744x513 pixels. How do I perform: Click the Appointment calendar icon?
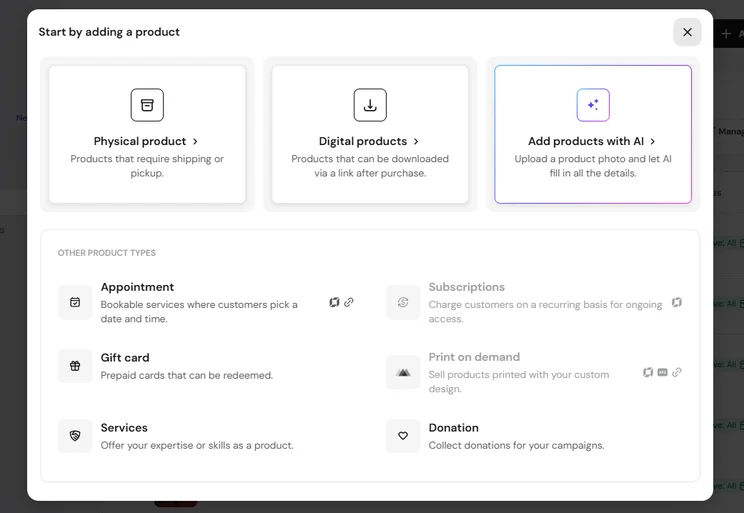tap(75, 302)
